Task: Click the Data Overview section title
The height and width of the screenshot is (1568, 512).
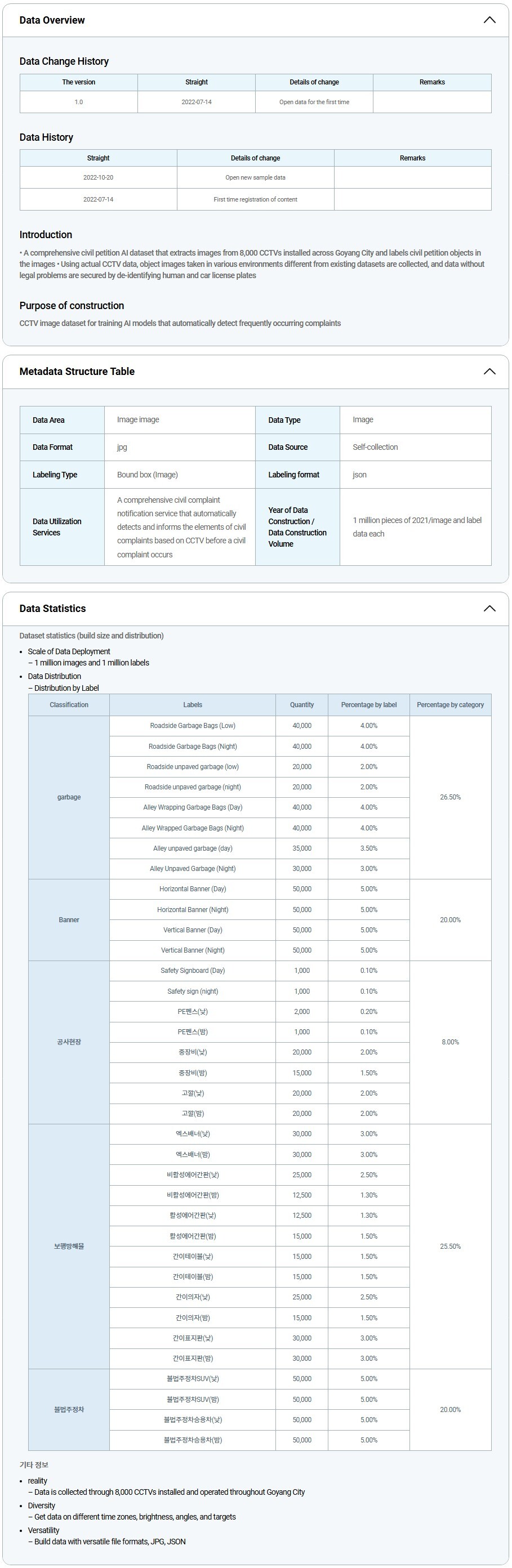Action: click(52, 20)
